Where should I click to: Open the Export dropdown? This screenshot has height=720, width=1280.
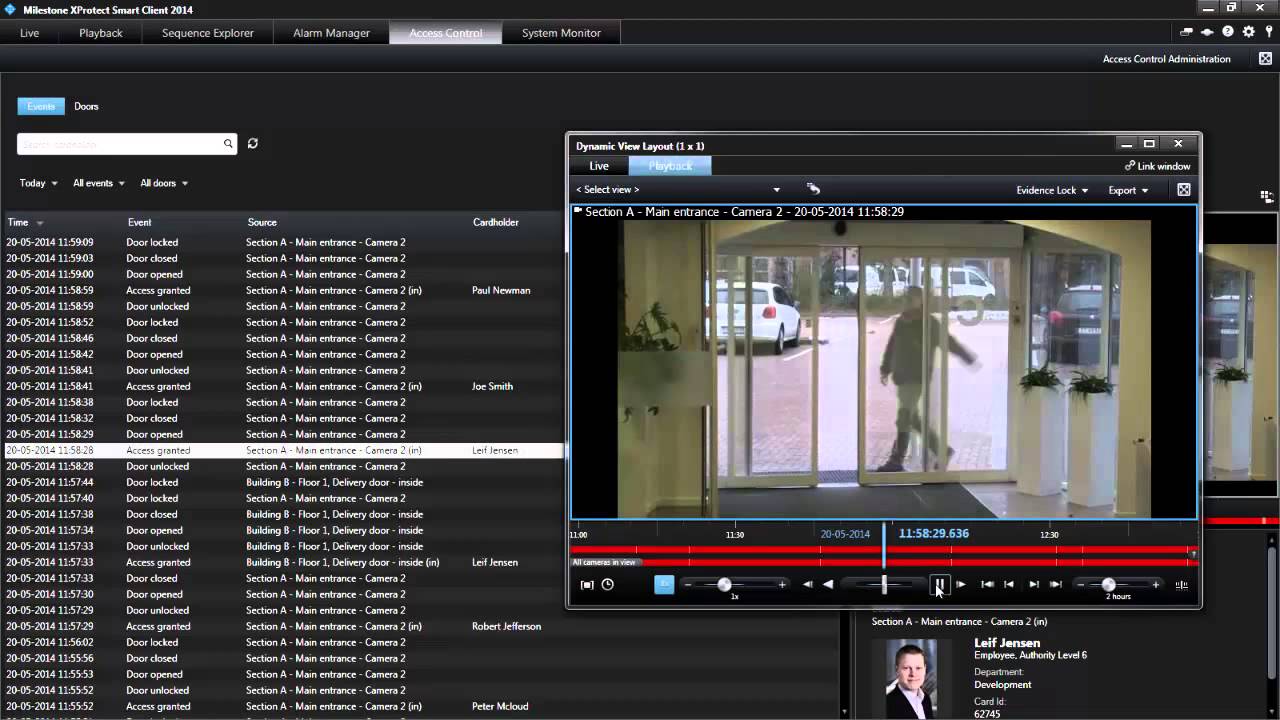[1128, 190]
